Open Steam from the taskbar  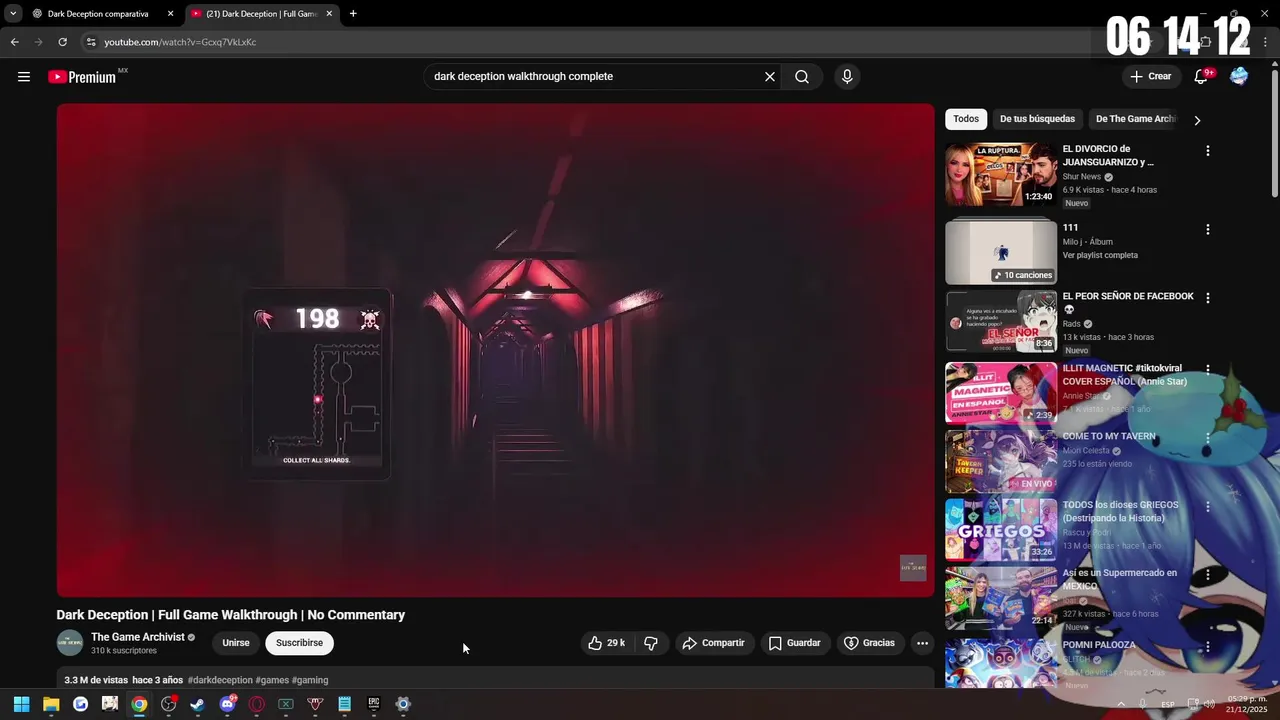pos(198,704)
